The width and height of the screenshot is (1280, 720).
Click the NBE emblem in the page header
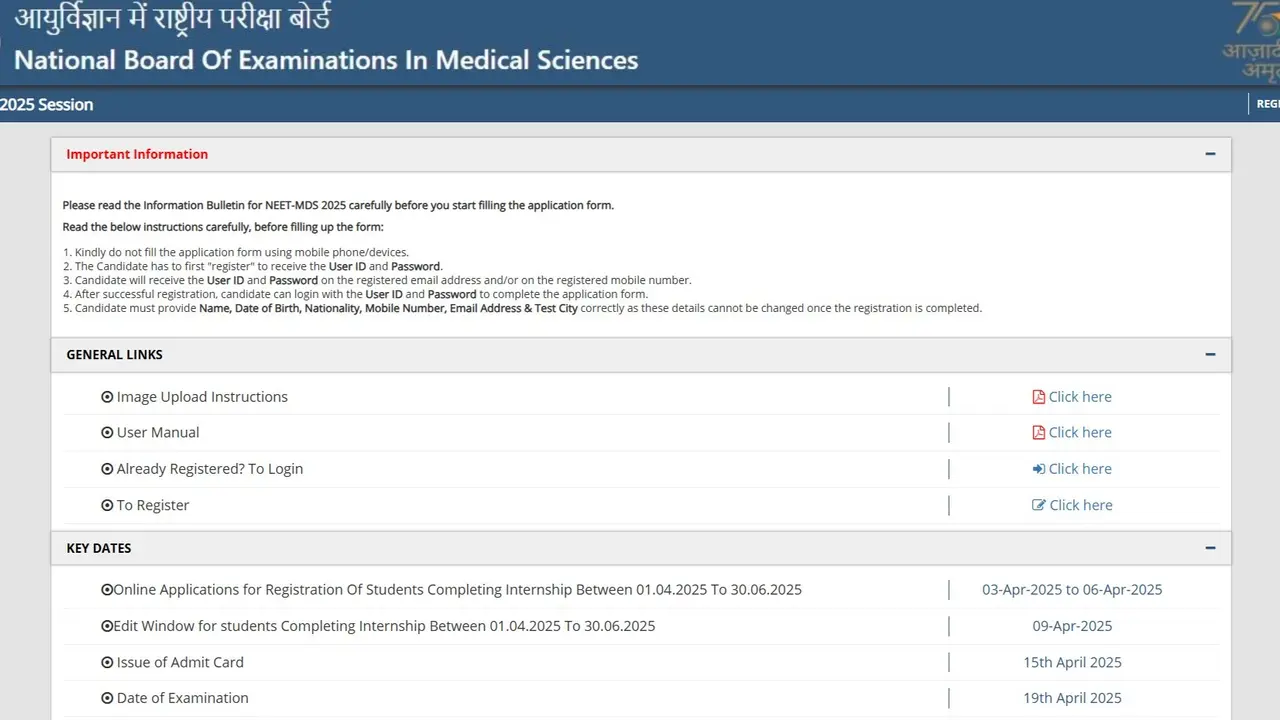point(5,40)
